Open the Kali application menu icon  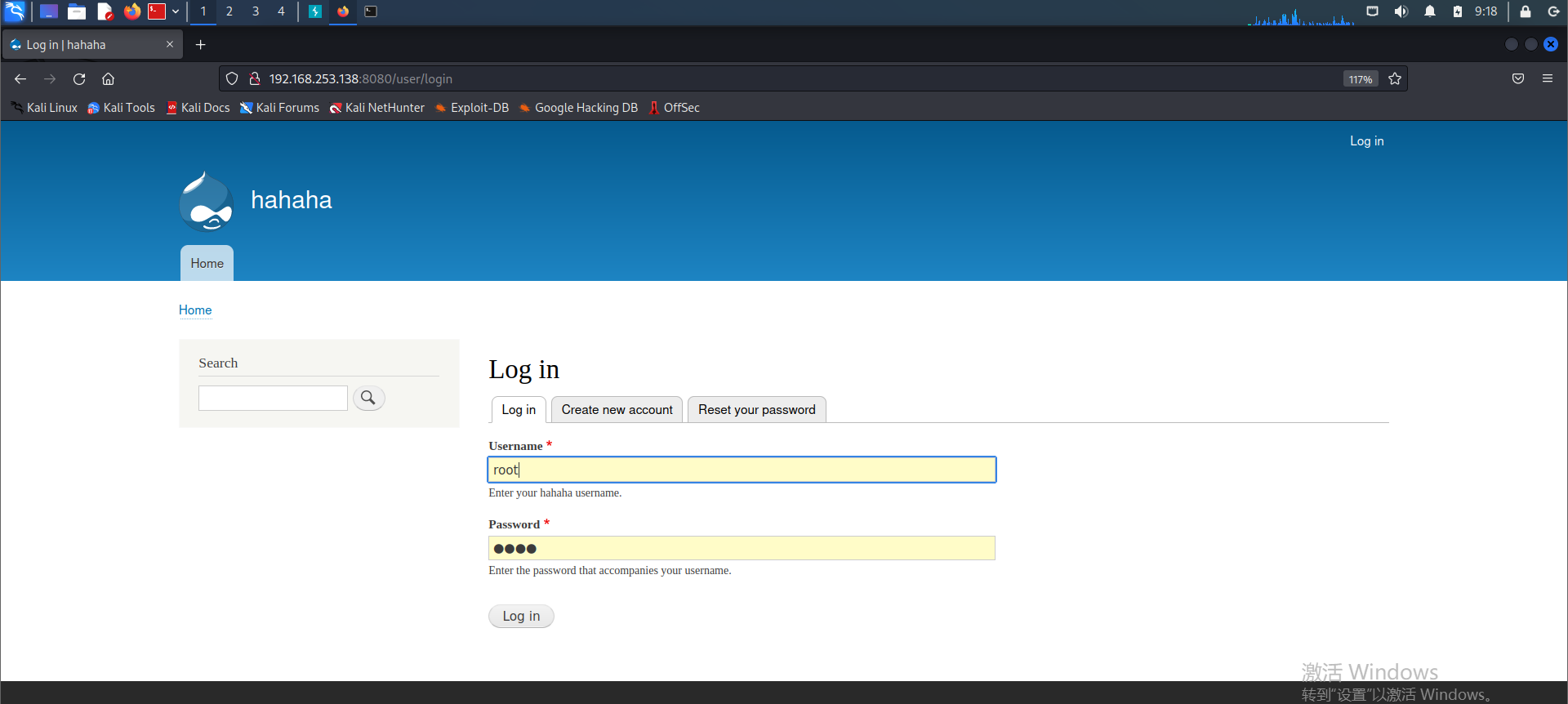tap(15, 11)
